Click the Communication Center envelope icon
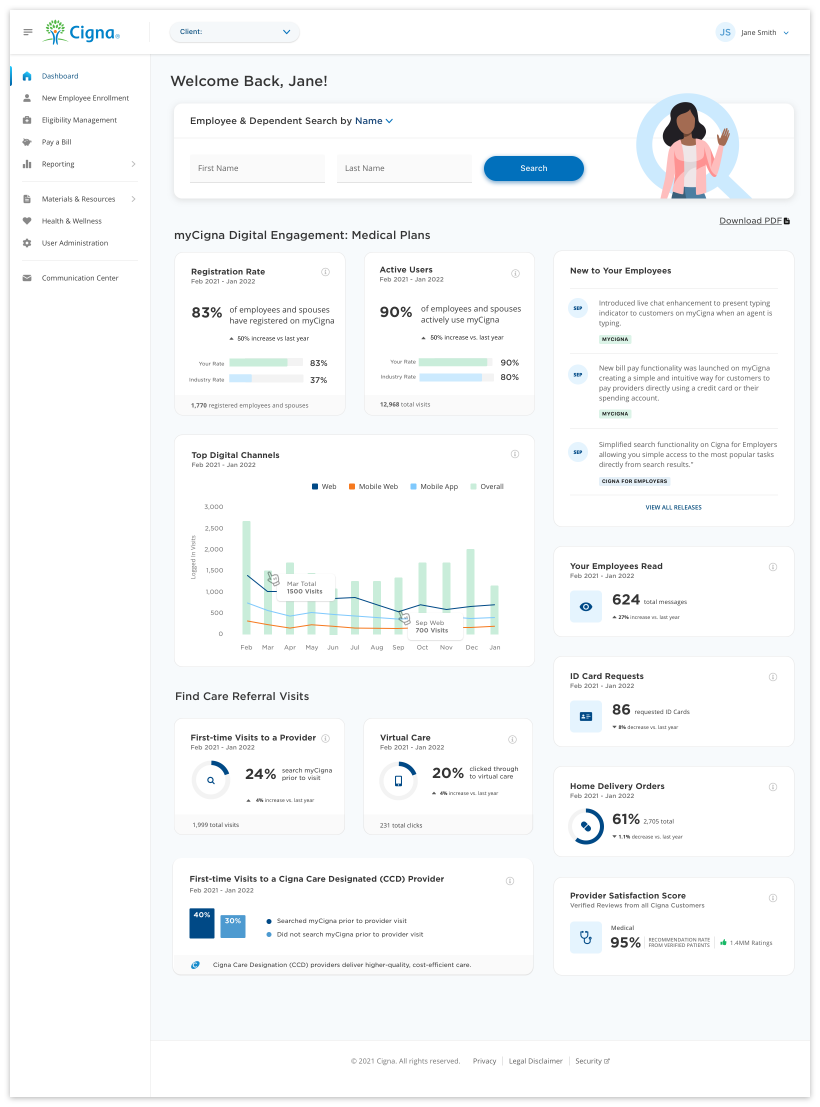820x1107 pixels. pos(27,278)
